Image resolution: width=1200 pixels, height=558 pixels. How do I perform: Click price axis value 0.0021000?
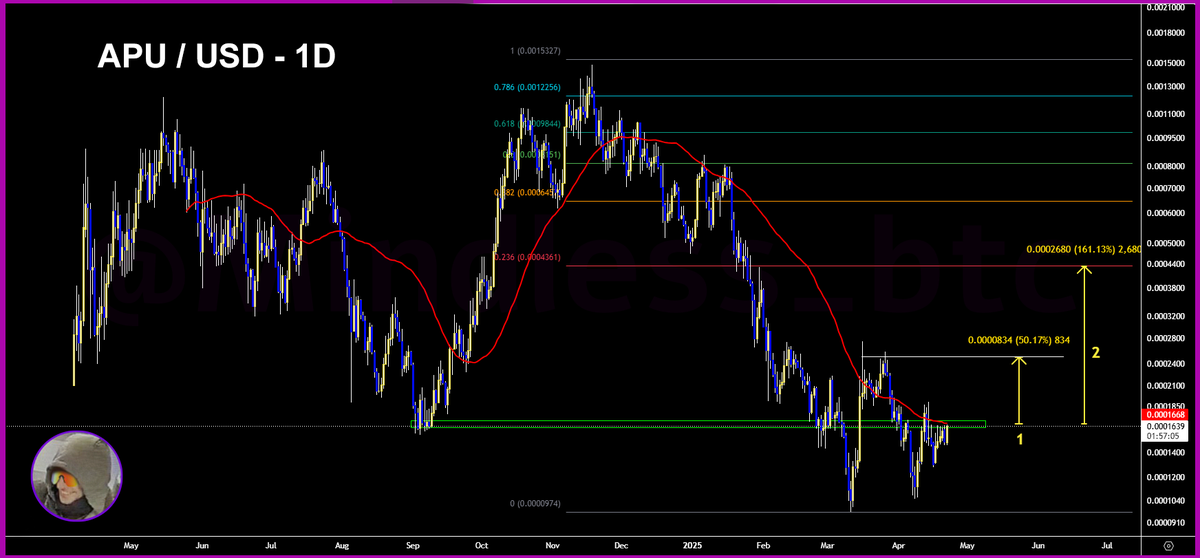(x=1166, y=8)
